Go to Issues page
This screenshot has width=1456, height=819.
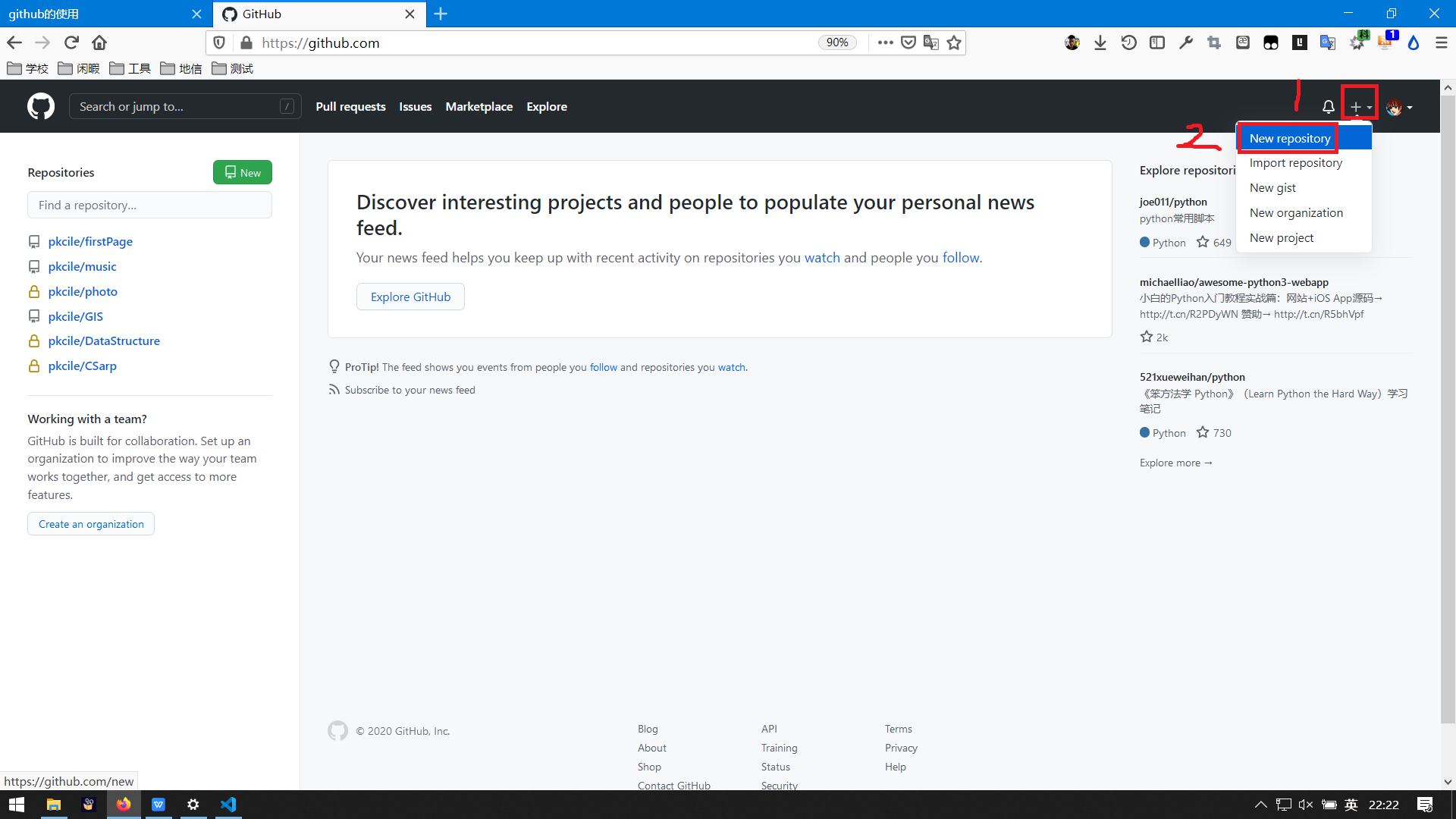[x=416, y=107]
